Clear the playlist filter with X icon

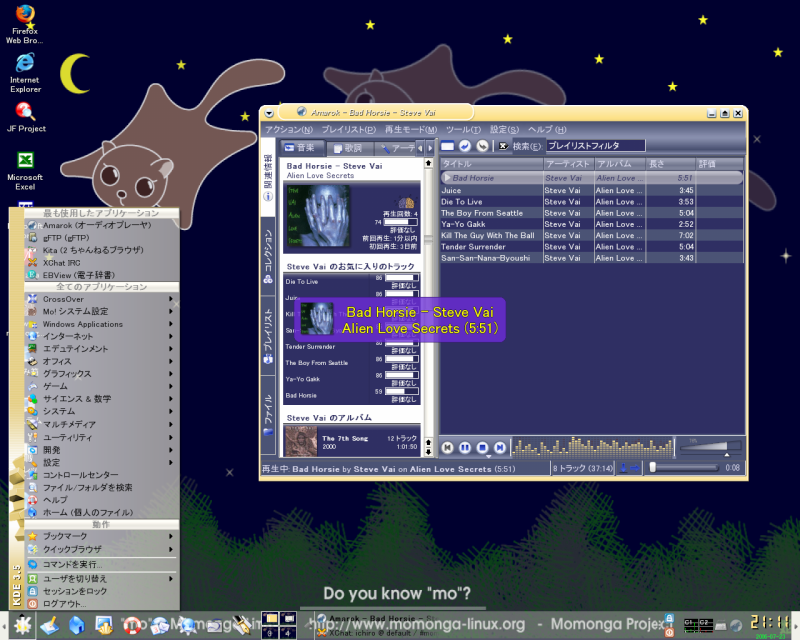pyautogui.click(x=503, y=146)
